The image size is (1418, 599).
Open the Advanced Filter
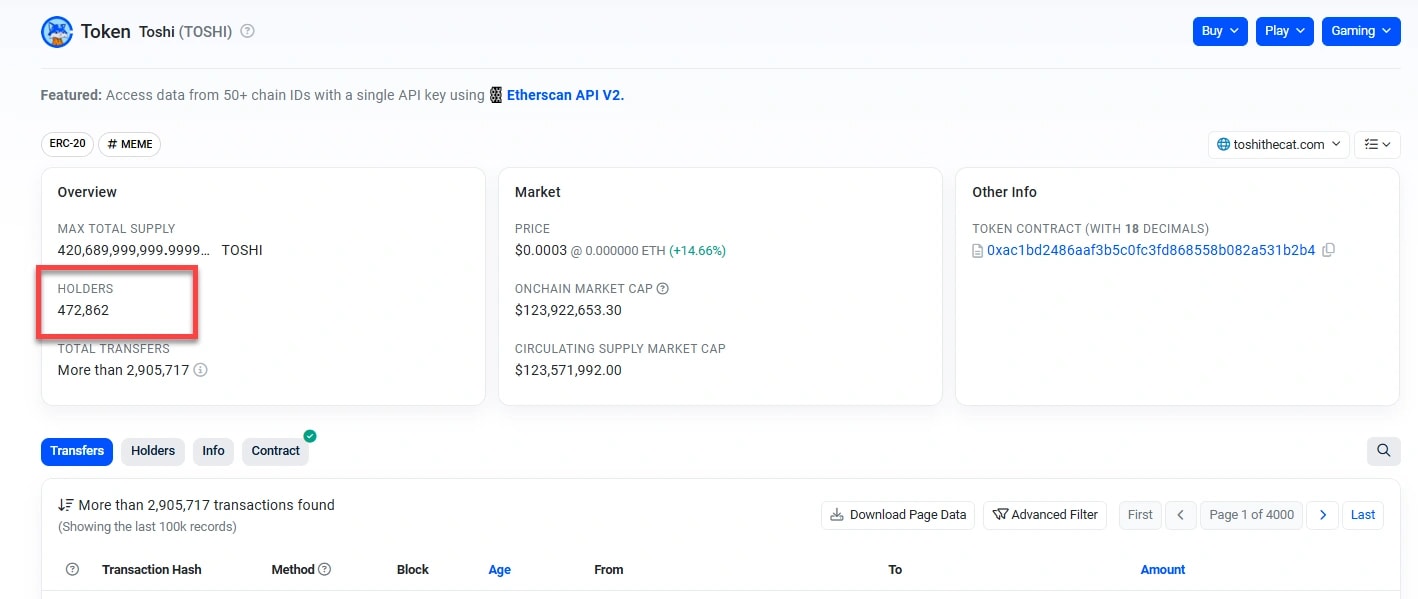point(1044,514)
